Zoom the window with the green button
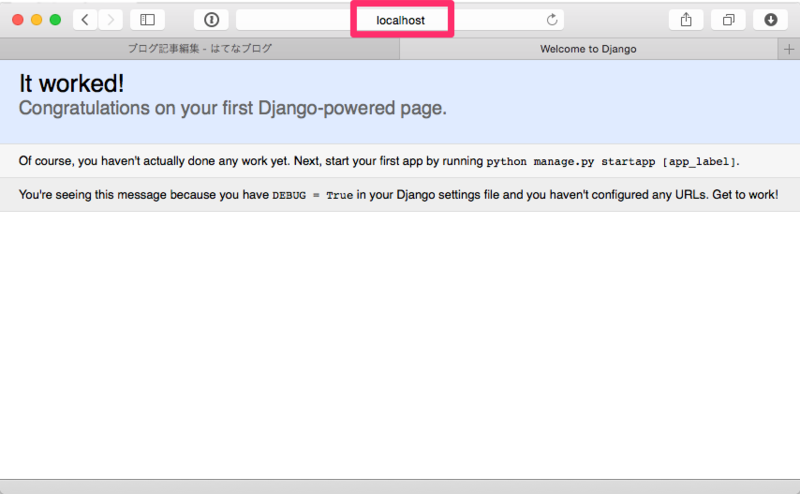The width and height of the screenshot is (800, 494). click(x=55, y=20)
